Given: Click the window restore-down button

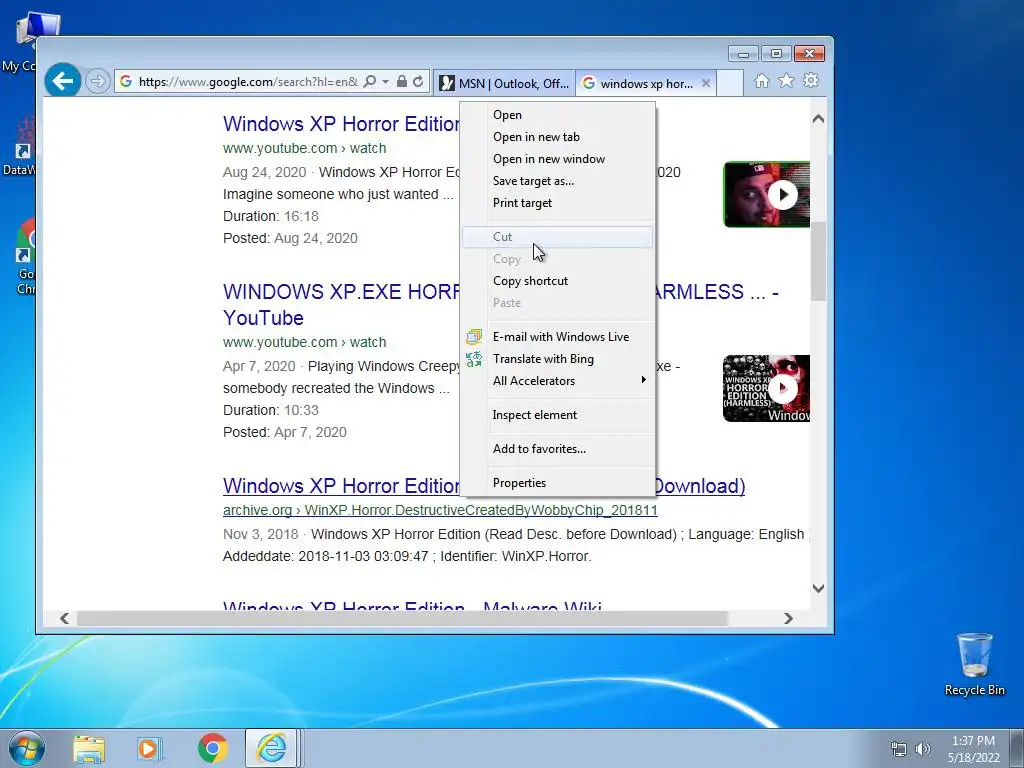Looking at the screenshot, I should pos(776,54).
